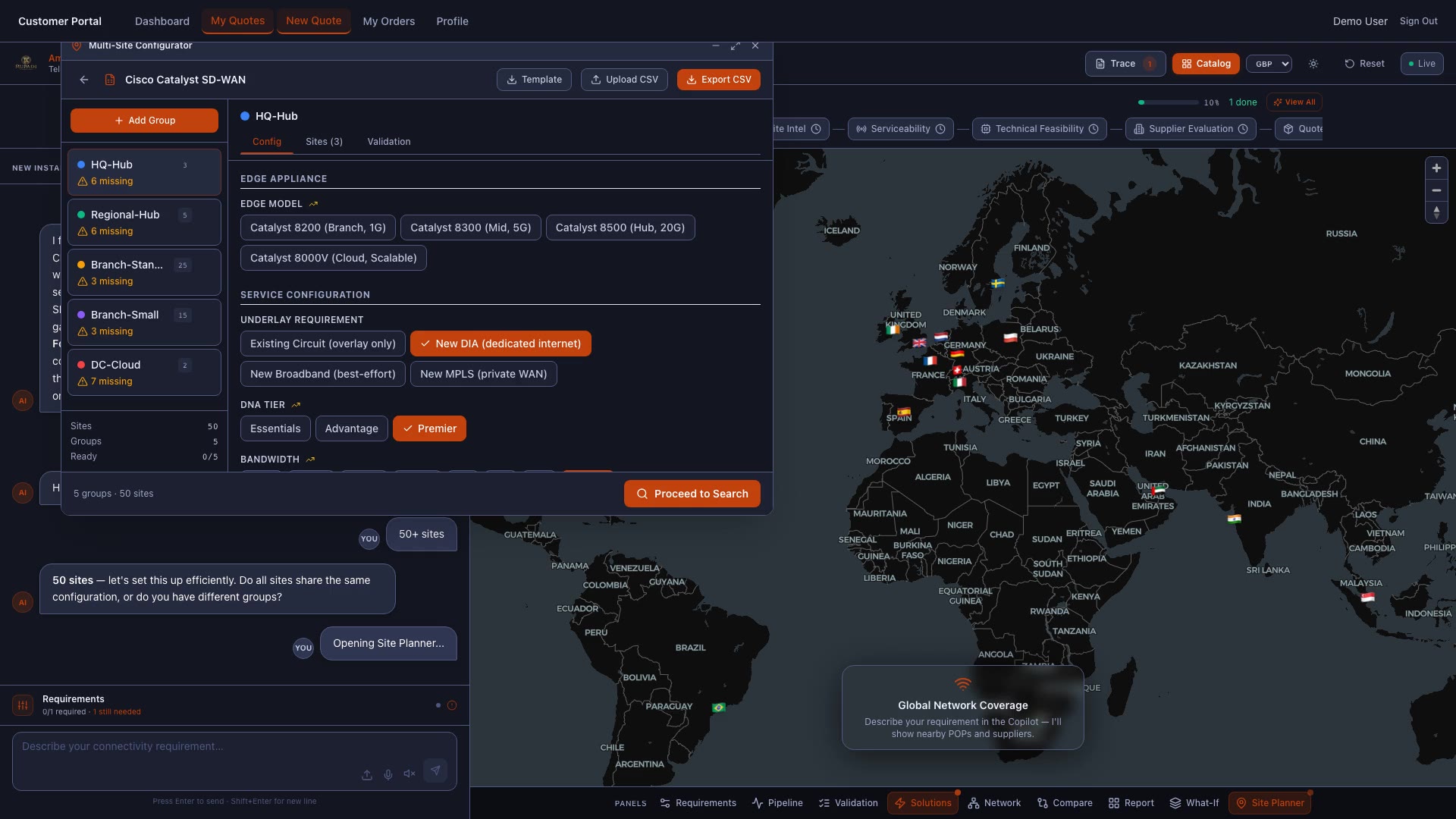1456x819 pixels.
Task: Go back using the arrow beside Cisco Catalyst SD-WAN
Action: pyautogui.click(x=84, y=80)
